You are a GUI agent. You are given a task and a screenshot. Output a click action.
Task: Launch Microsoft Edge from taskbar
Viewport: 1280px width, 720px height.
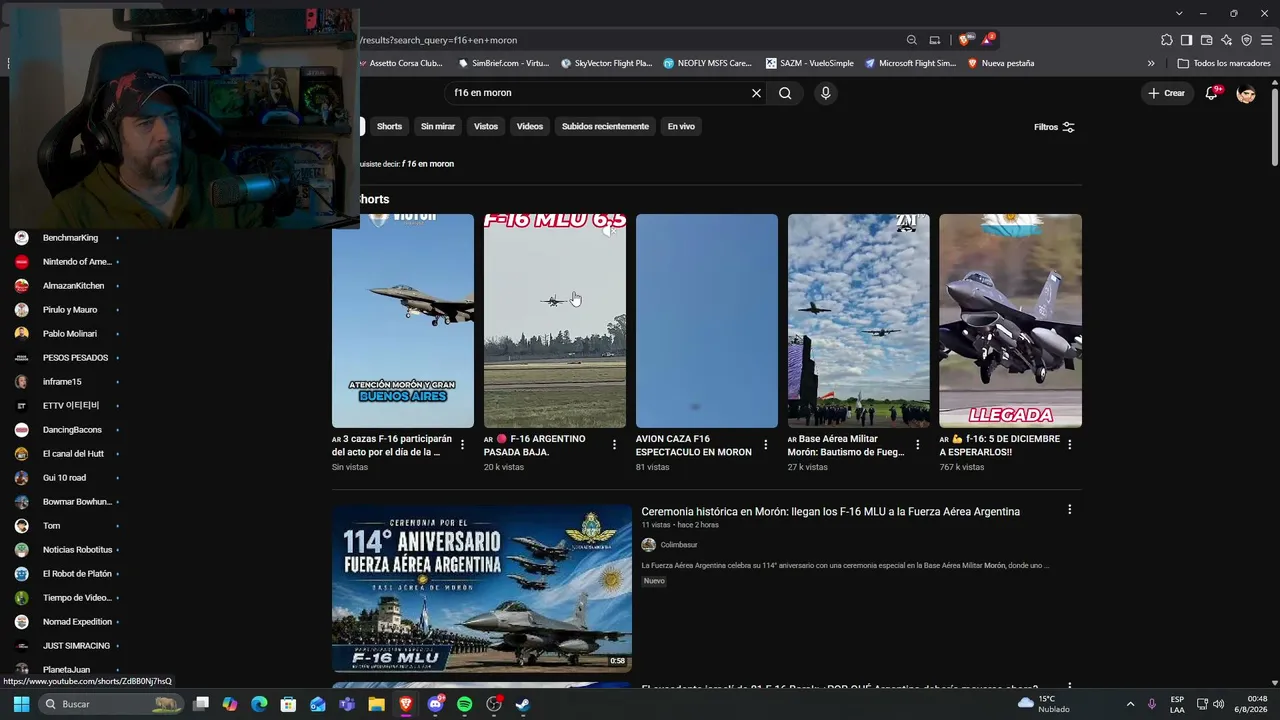click(x=259, y=704)
